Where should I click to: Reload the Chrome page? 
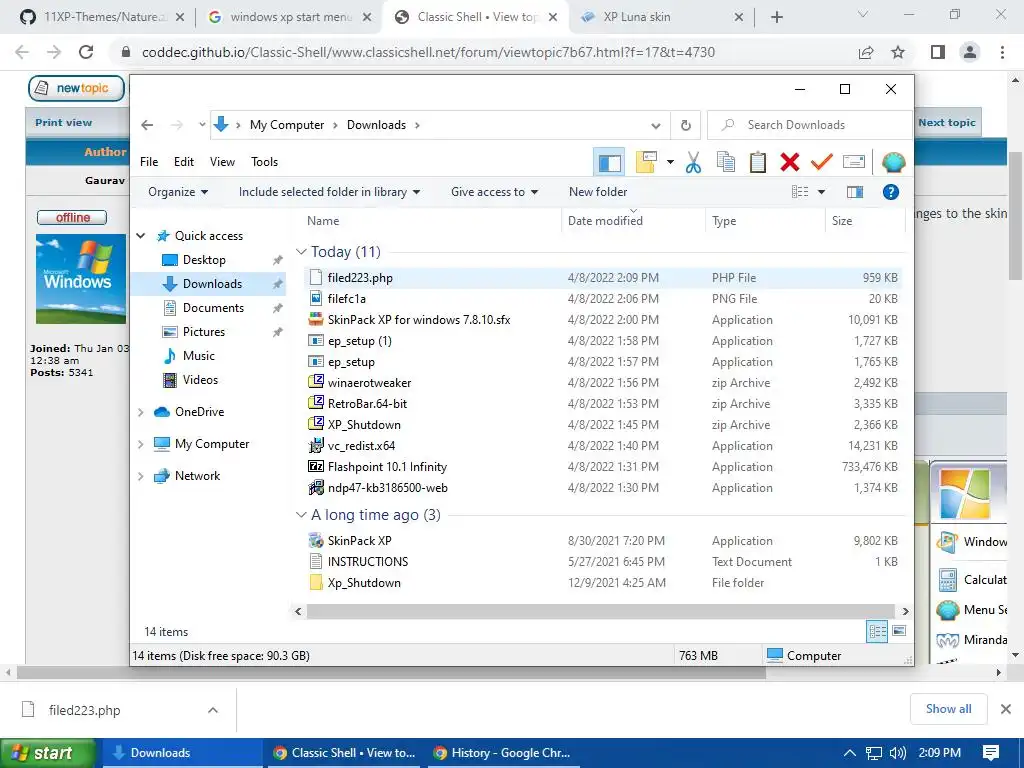pyautogui.click(x=86, y=52)
